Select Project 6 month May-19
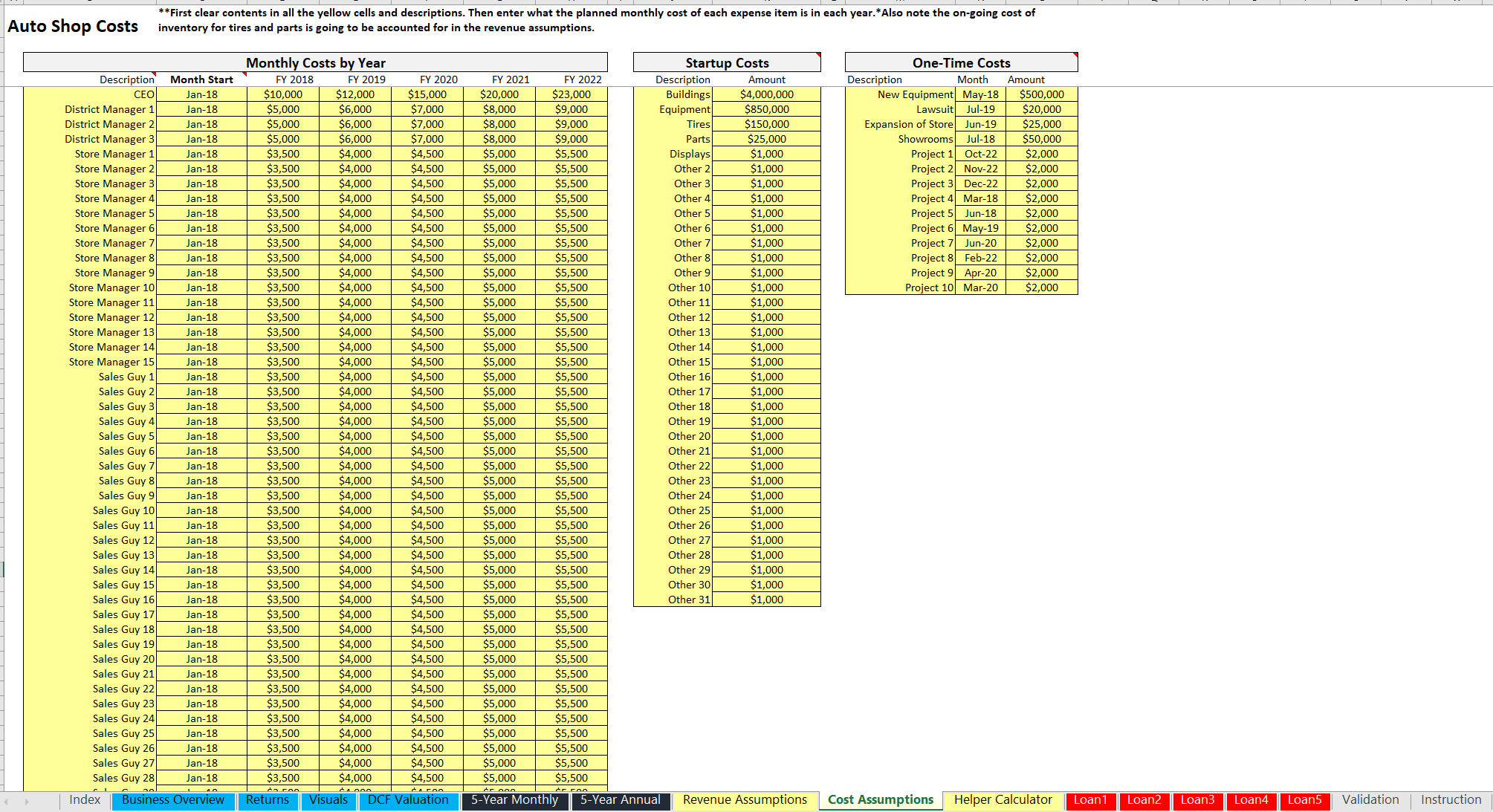Image resolution: width=1493 pixels, height=812 pixels. point(980,228)
